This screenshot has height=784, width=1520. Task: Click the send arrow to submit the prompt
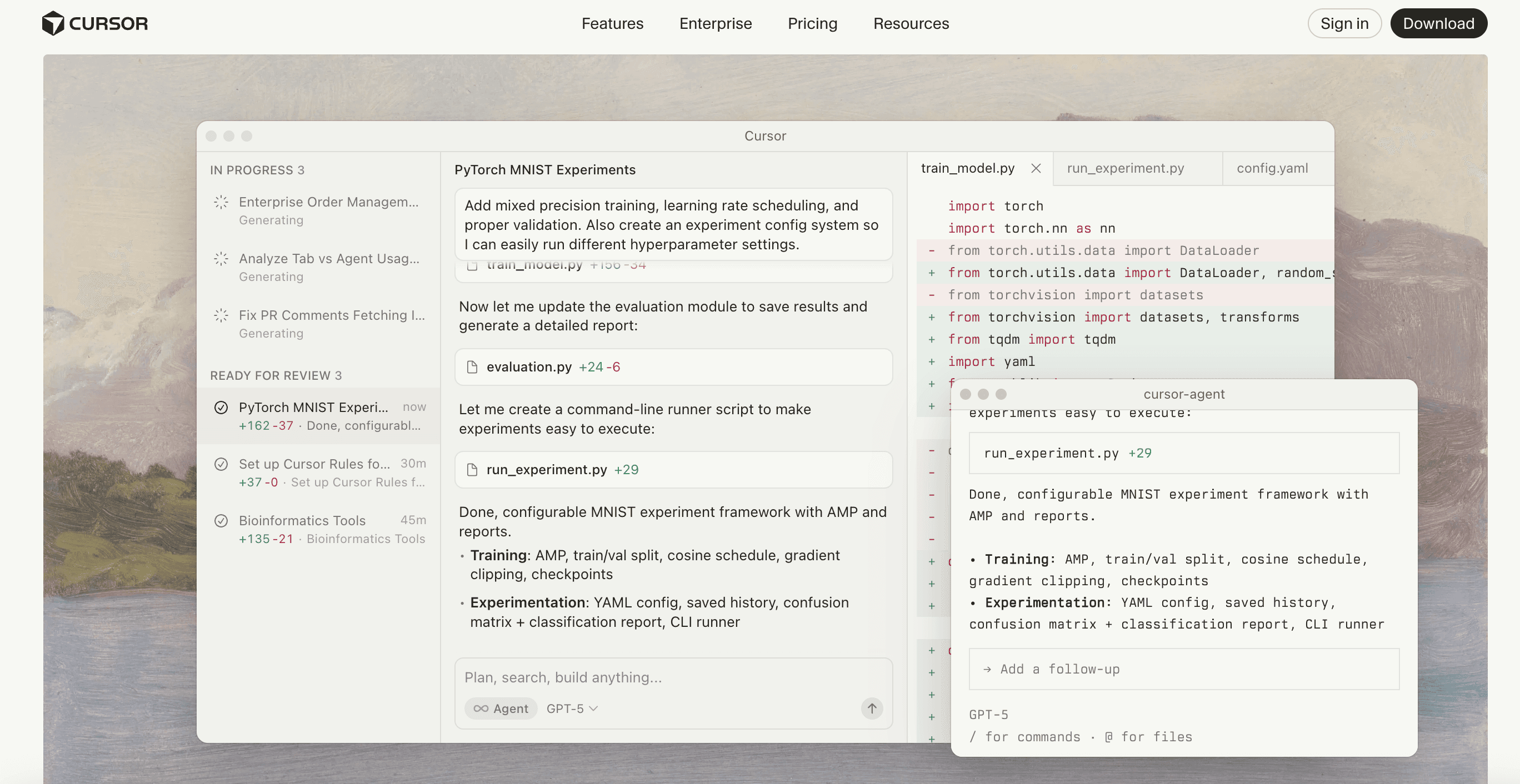click(x=872, y=708)
